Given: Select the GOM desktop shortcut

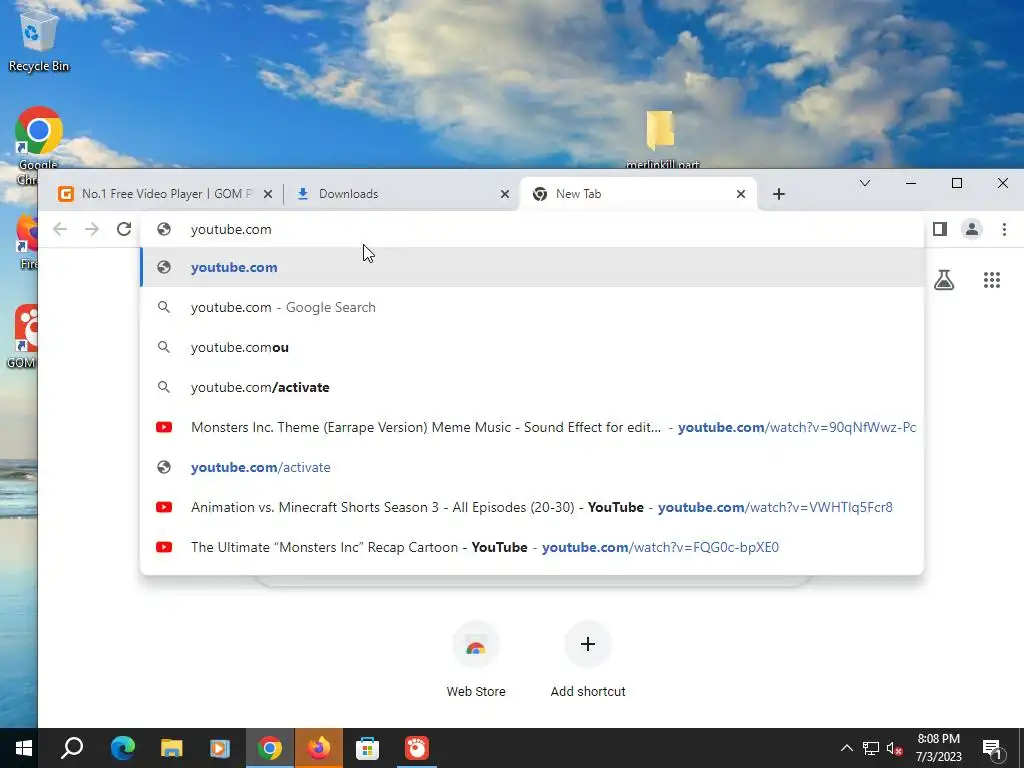Looking at the screenshot, I should tap(24, 337).
